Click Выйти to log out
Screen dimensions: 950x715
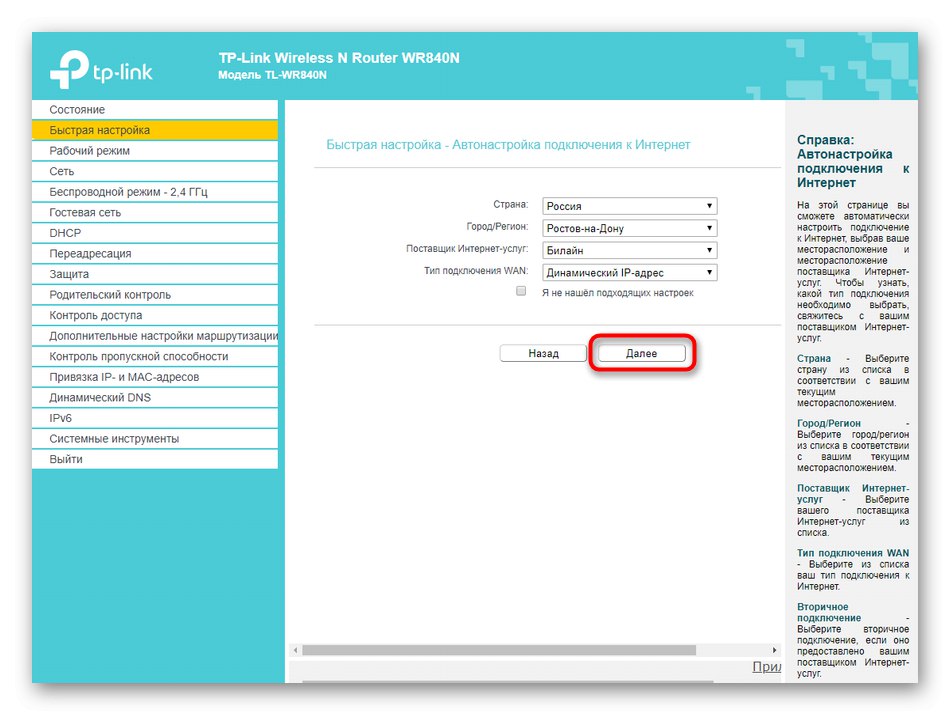pos(155,460)
